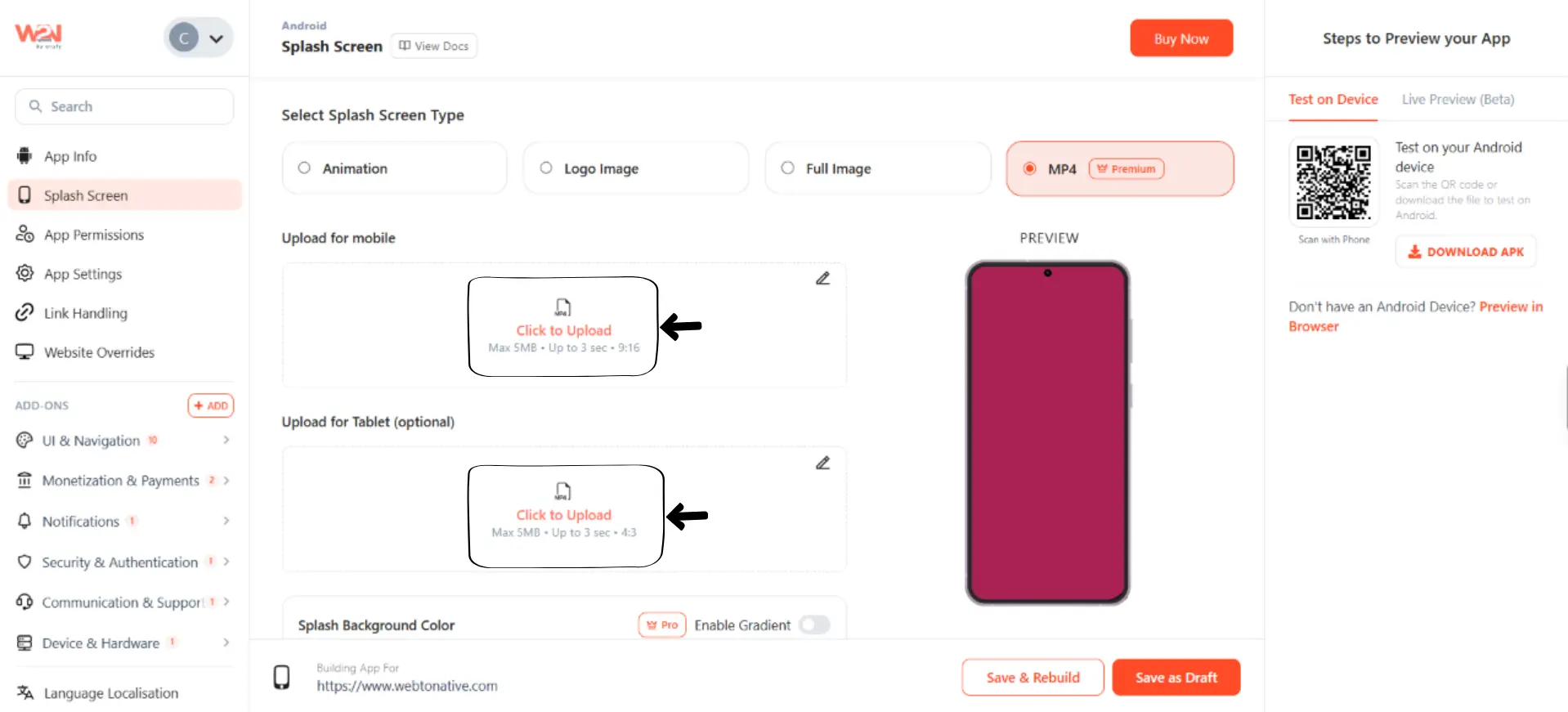Click the QR code image

pos(1333,182)
